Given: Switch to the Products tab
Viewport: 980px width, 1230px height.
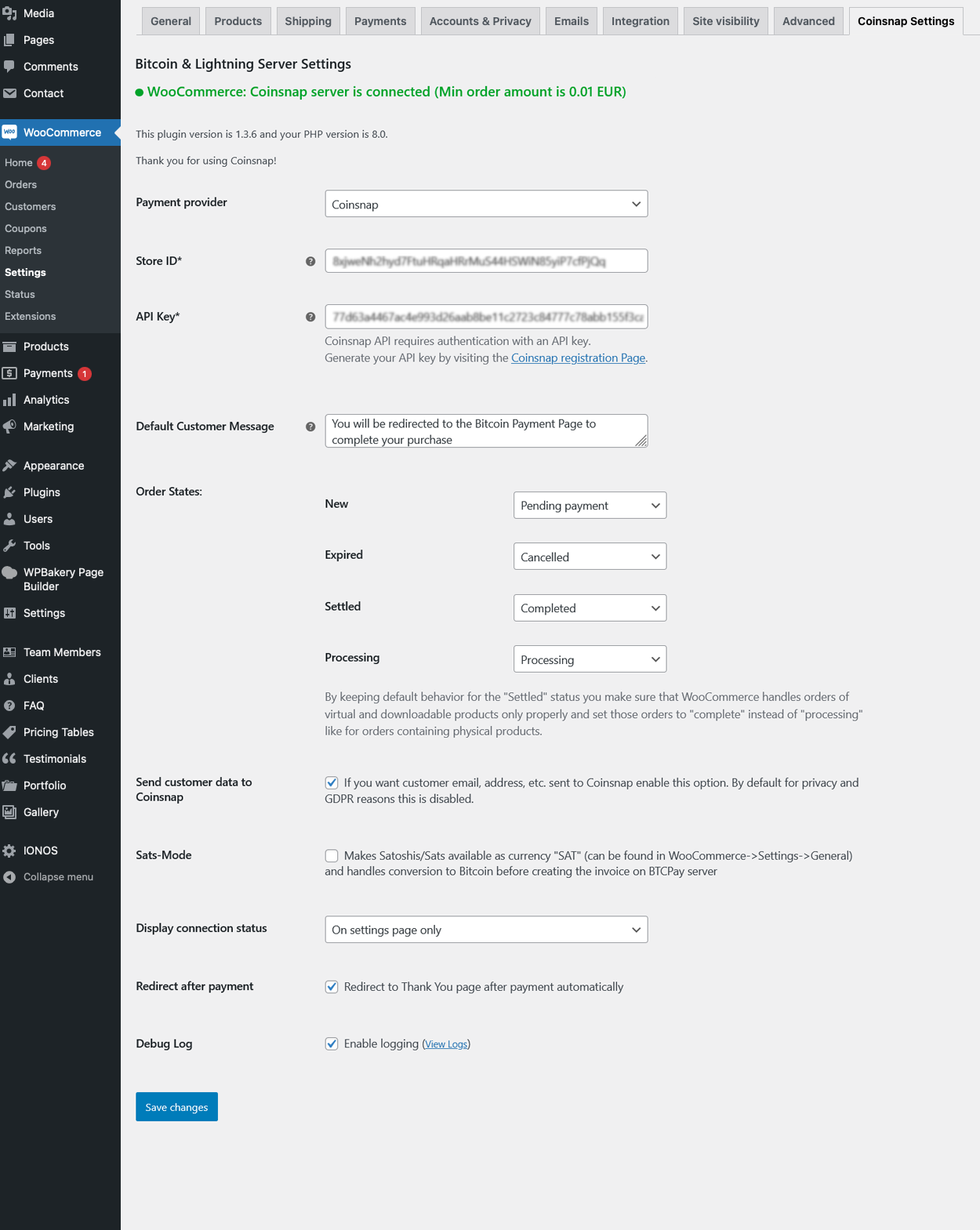Looking at the screenshot, I should click(x=238, y=21).
